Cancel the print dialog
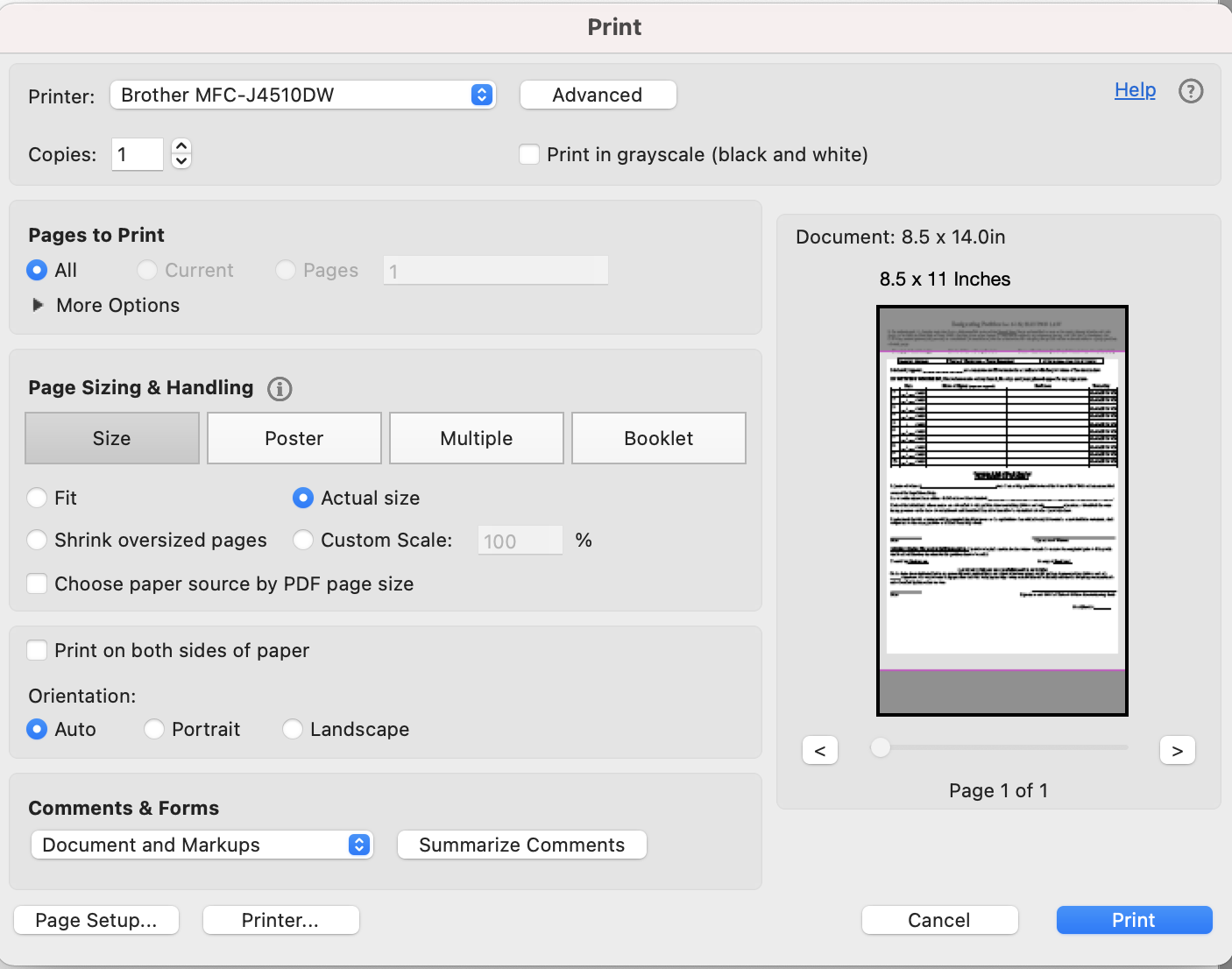The width and height of the screenshot is (1232, 969). click(939, 920)
